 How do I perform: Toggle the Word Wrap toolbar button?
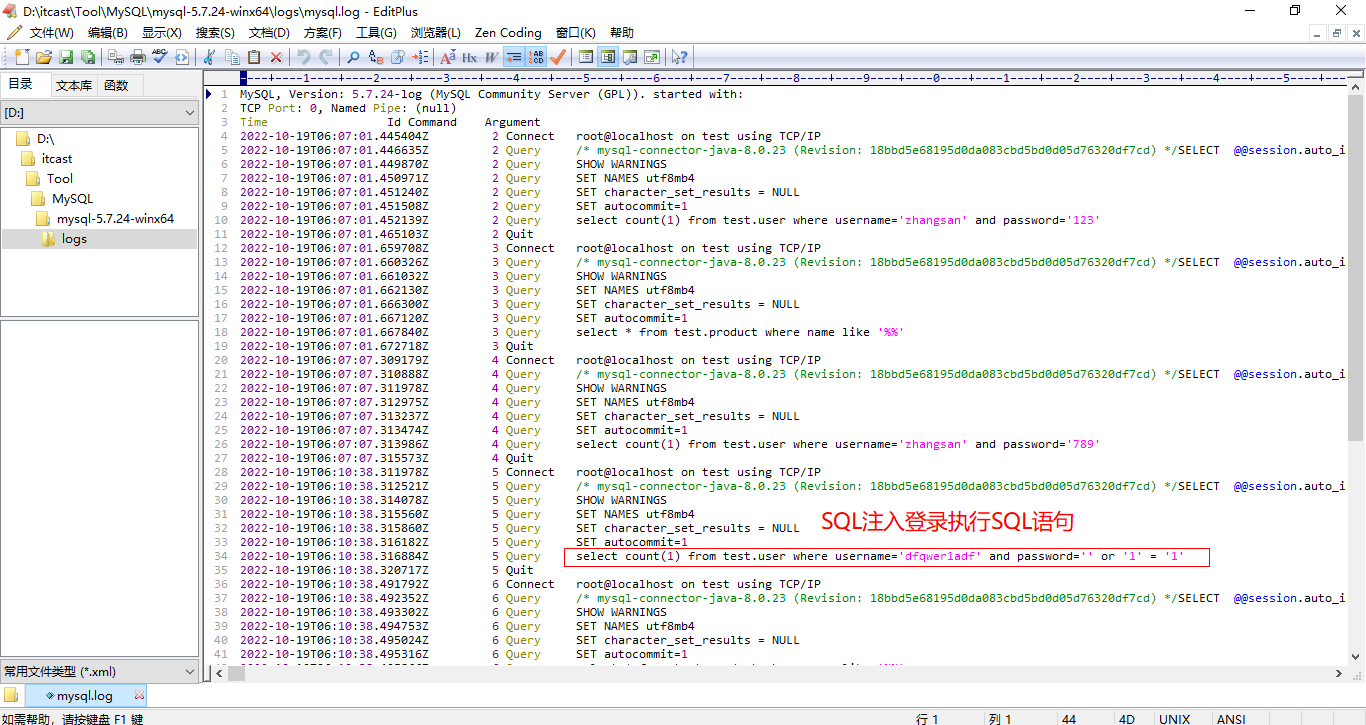pos(514,57)
